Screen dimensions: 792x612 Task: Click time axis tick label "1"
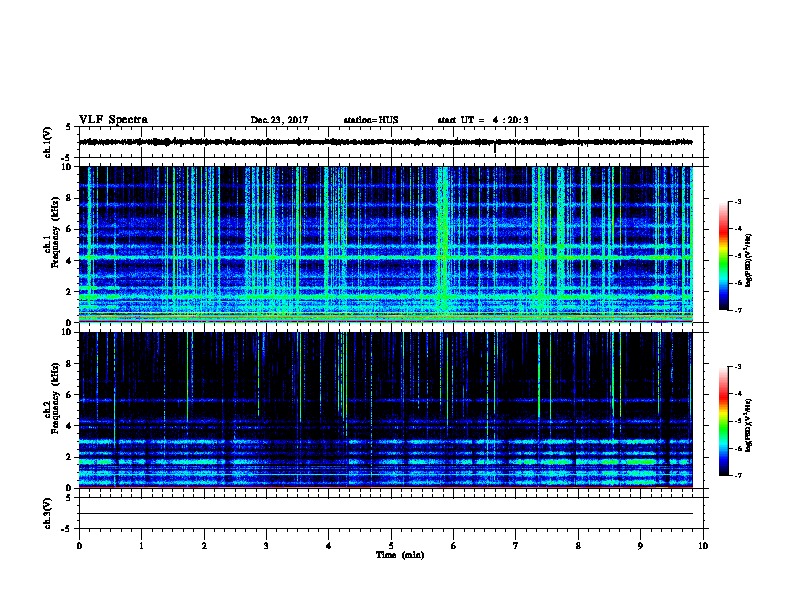(141, 546)
